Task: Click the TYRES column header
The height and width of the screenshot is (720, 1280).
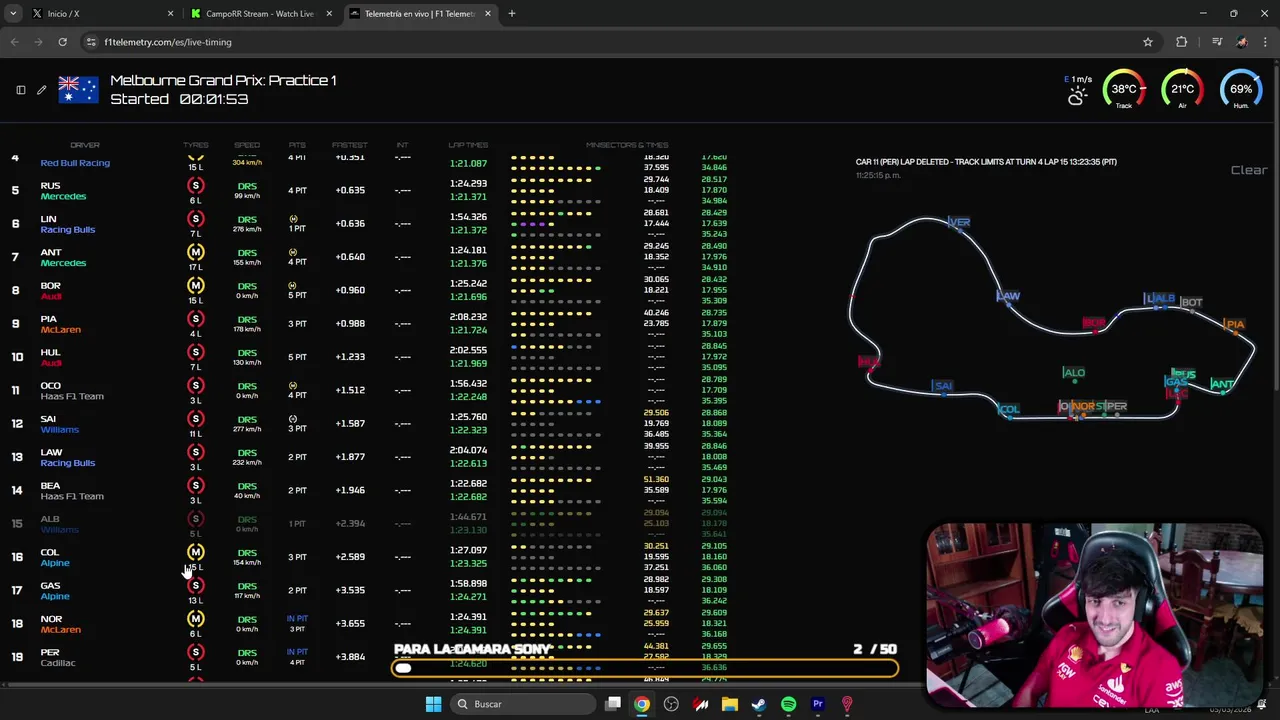Action: coord(196,145)
